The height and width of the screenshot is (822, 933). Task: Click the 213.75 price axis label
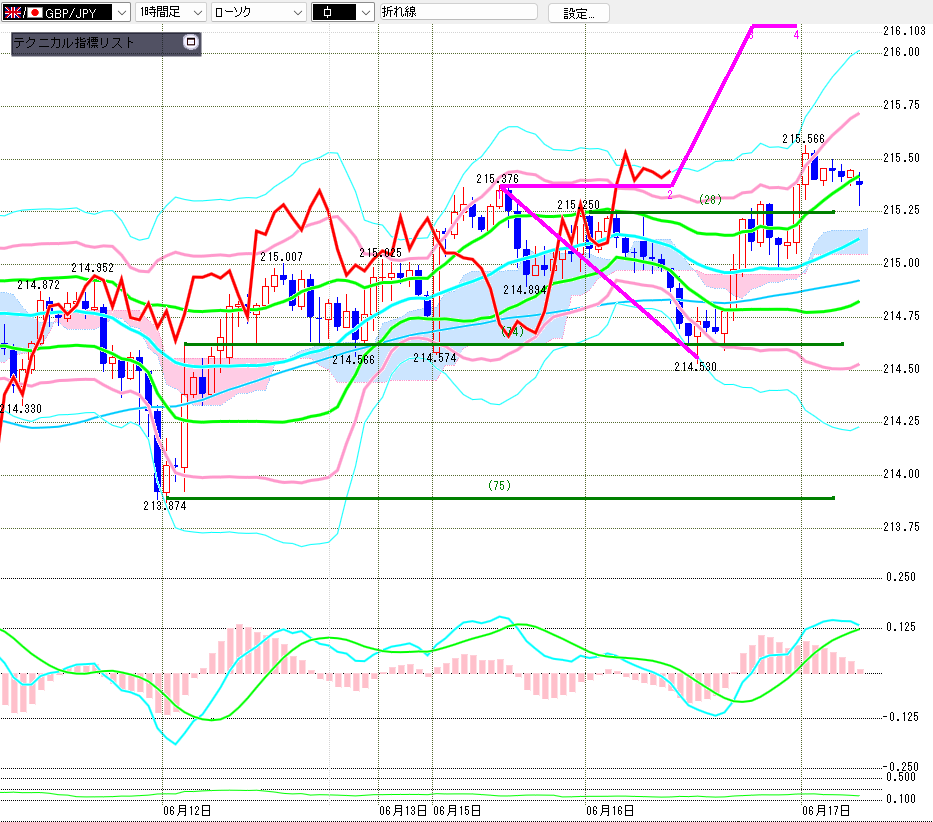coord(901,527)
